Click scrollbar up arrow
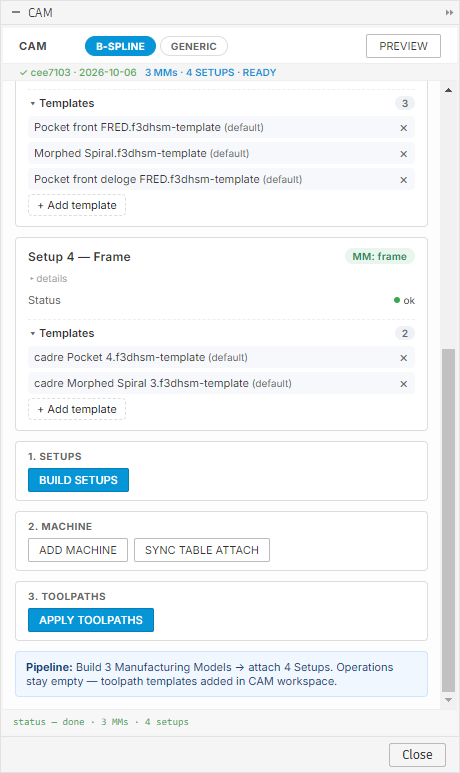 [448, 90]
